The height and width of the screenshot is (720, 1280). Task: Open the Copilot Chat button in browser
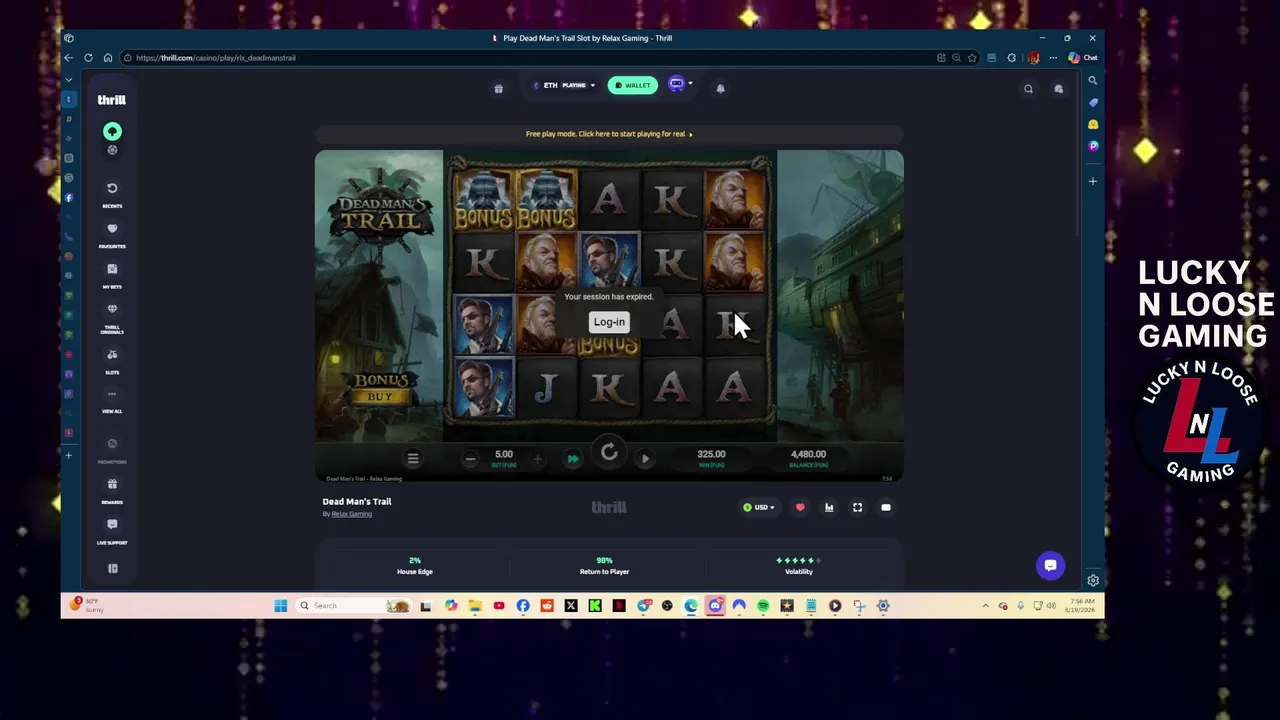click(1083, 58)
